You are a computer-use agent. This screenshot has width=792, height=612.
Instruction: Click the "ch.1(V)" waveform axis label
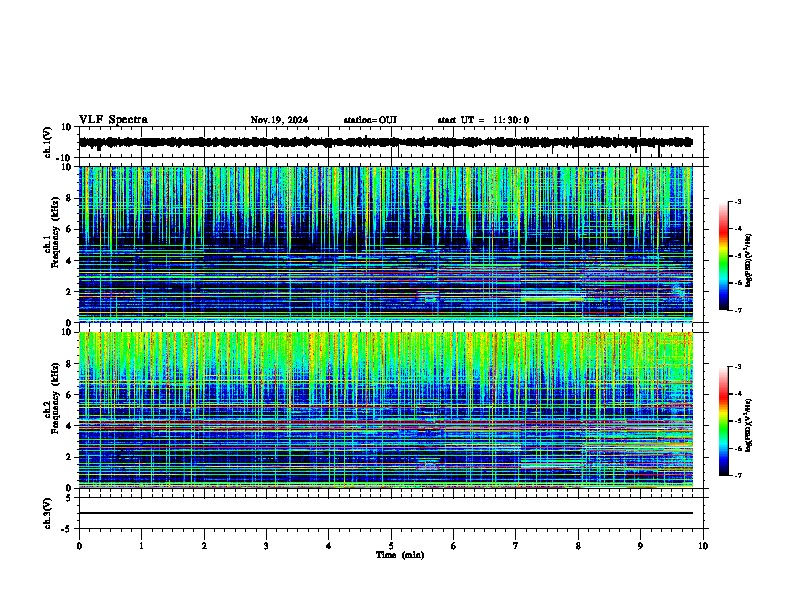(48, 142)
